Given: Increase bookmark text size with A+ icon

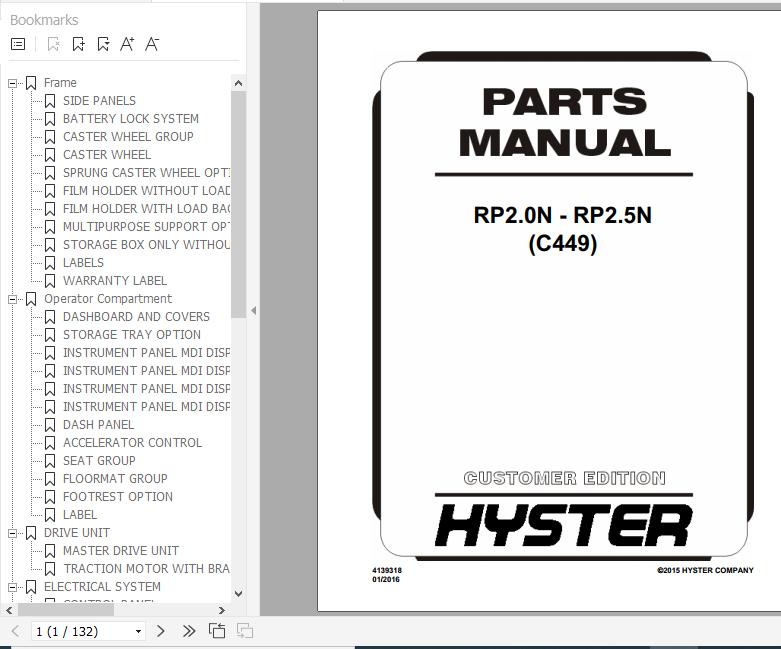Looking at the screenshot, I should coord(128,44).
